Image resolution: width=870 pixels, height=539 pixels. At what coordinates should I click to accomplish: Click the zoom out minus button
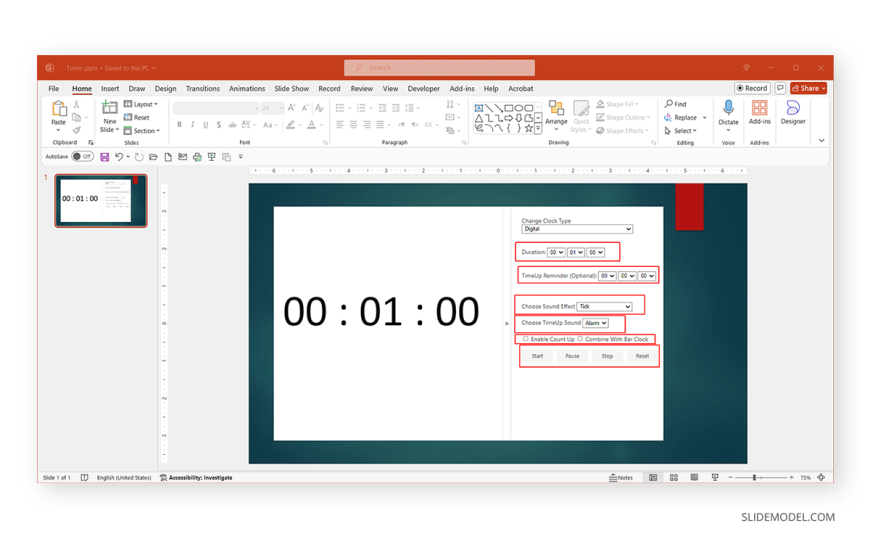coord(730,477)
